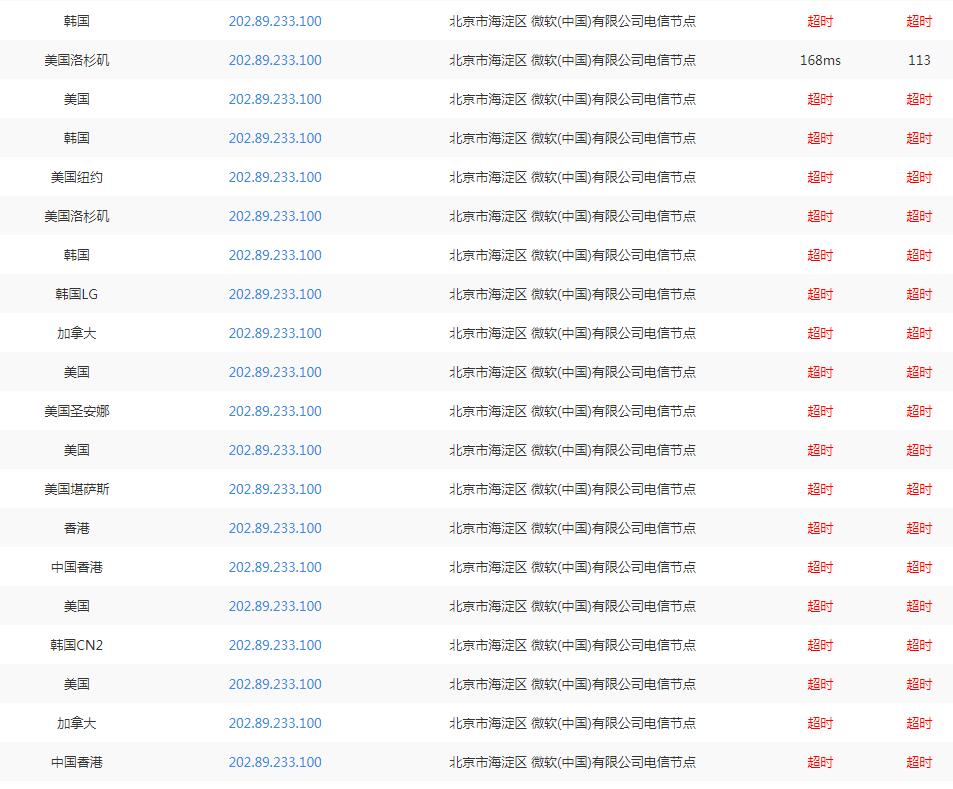The width and height of the screenshot is (953, 789).
Task: Click the 美国洛杉矶 label in the 168ms row
Action: (77, 60)
